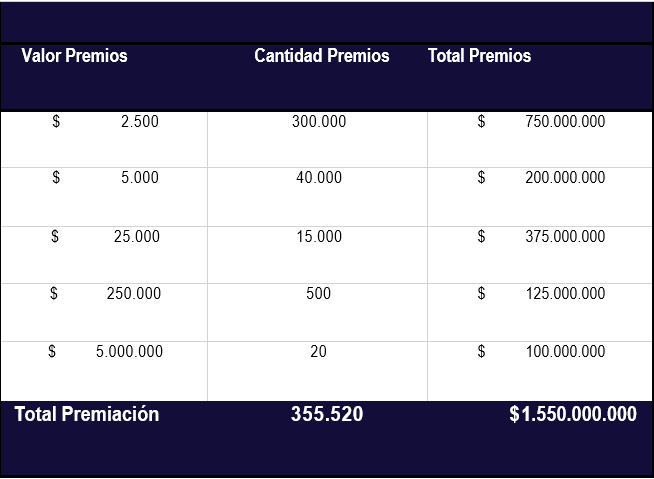Select the 20 quantity cell

(x=317, y=371)
